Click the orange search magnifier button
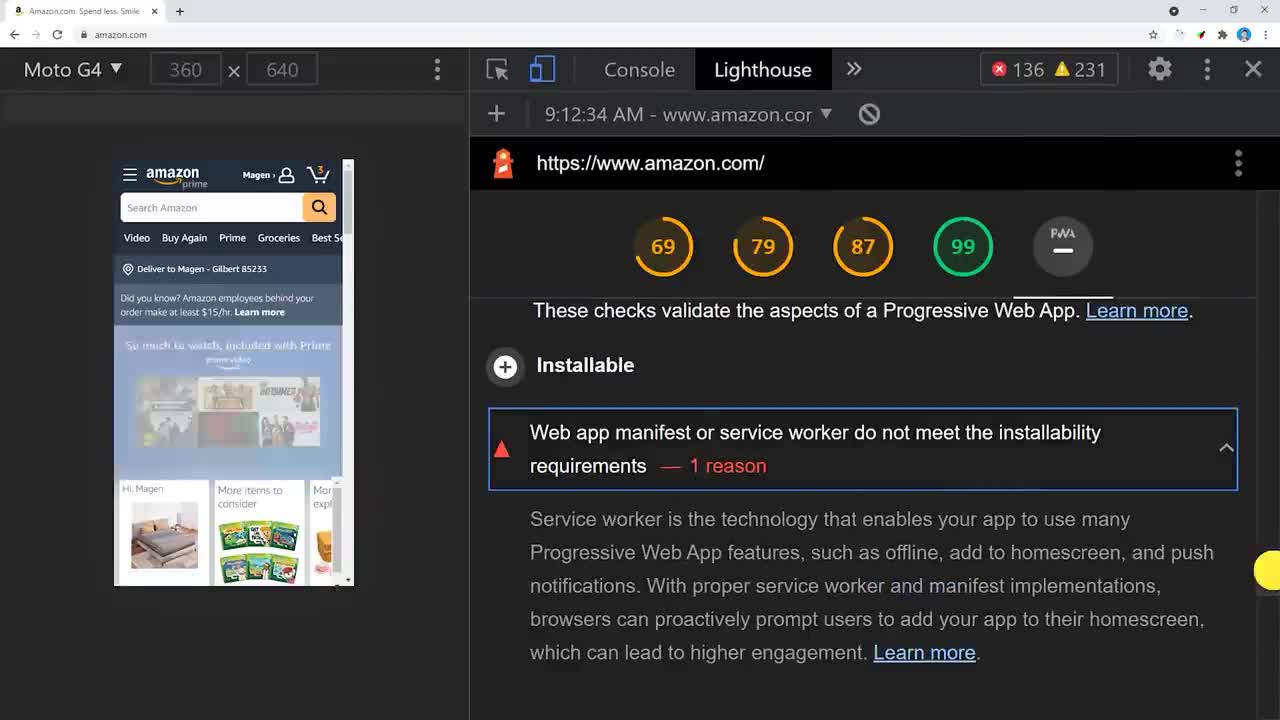1280x720 pixels. [319, 208]
